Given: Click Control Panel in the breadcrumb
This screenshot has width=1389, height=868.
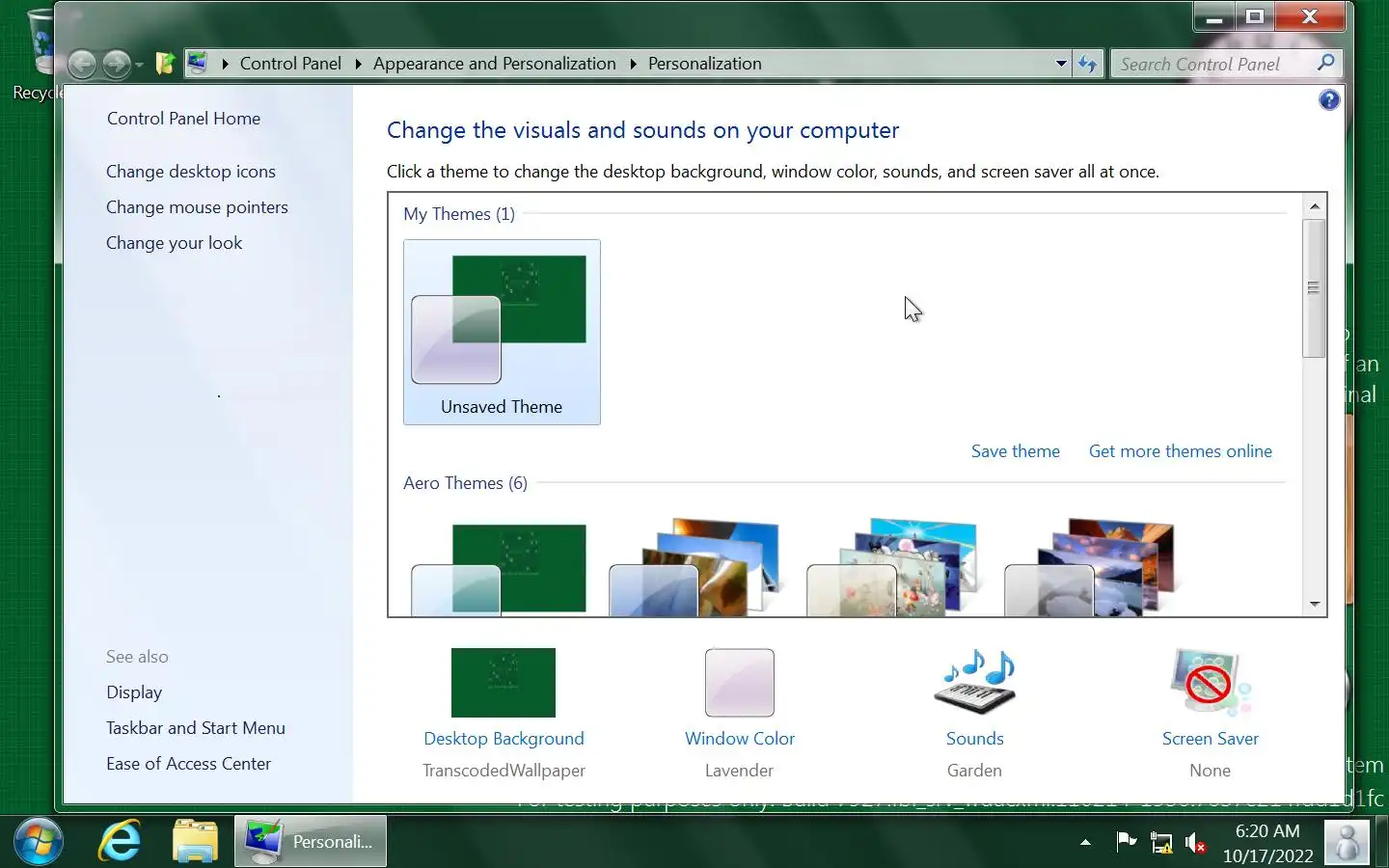Looking at the screenshot, I should point(290,64).
